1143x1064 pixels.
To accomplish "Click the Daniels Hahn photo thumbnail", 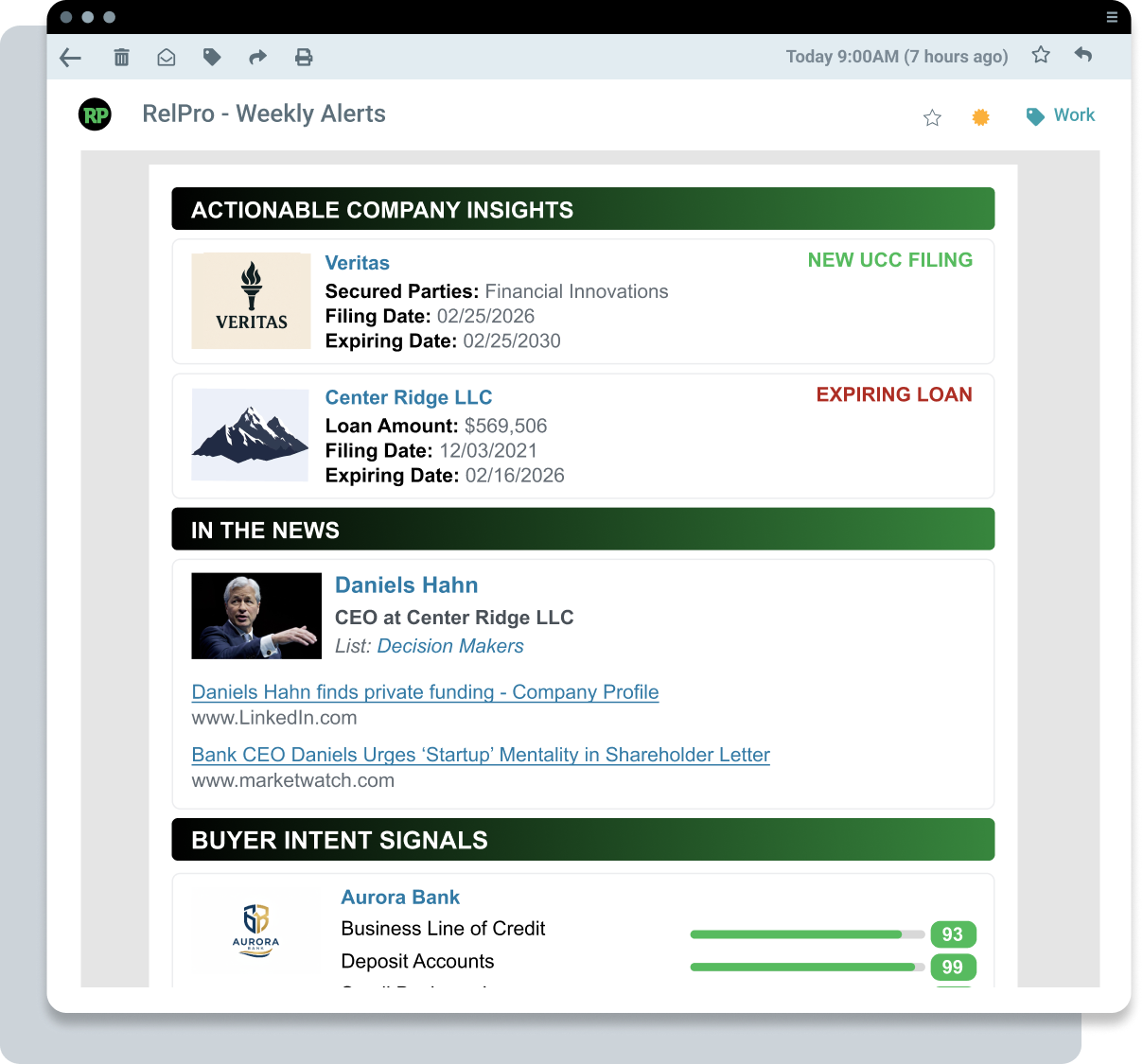I will [x=256, y=616].
